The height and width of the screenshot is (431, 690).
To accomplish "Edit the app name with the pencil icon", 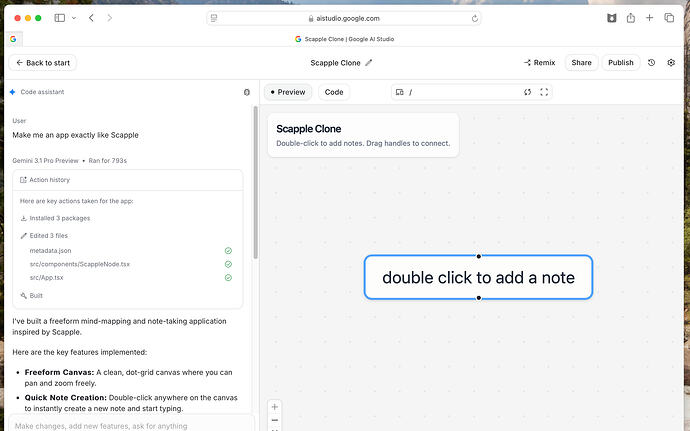I will pyautogui.click(x=369, y=63).
